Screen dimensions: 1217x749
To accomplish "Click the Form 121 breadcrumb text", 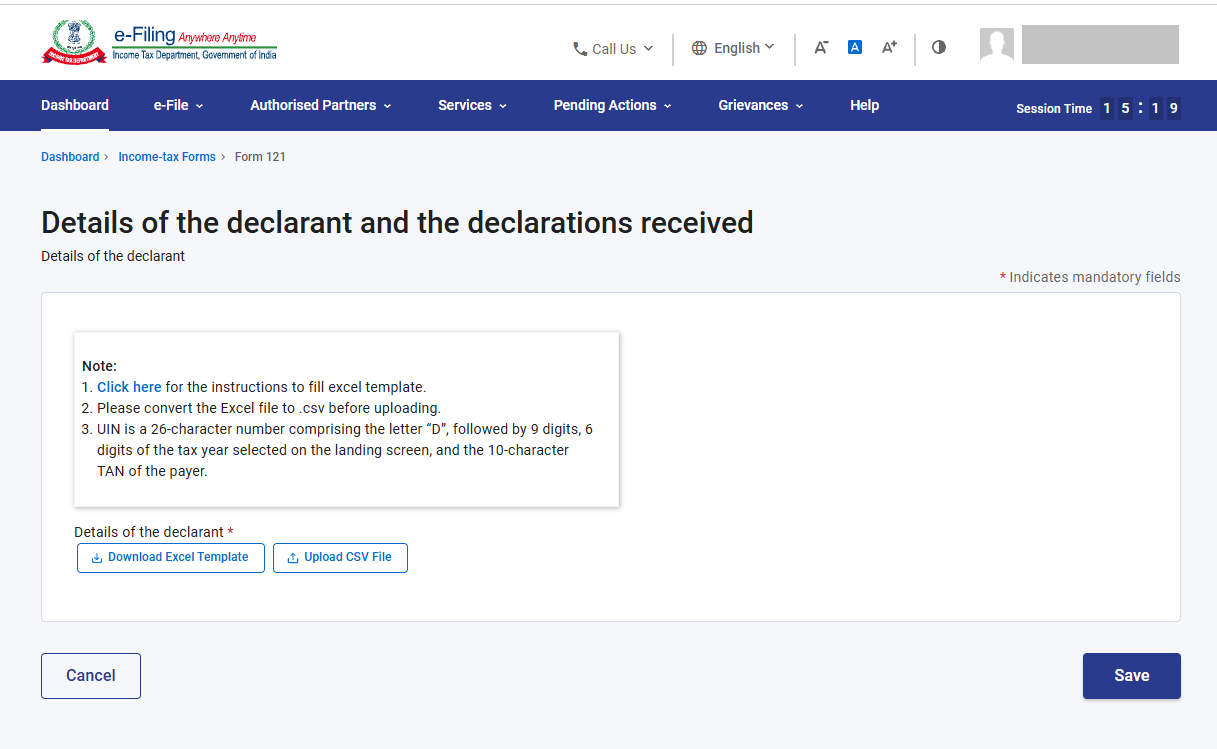I will [x=260, y=157].
